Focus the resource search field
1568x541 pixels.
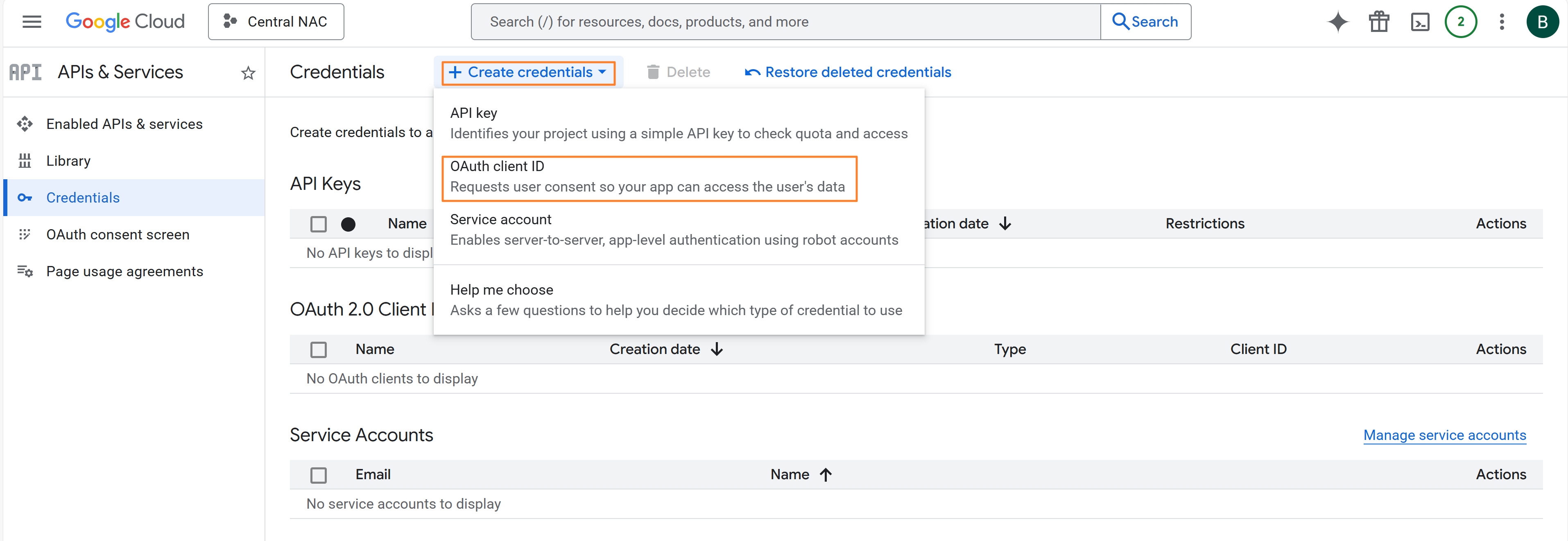click(x=785, y=22)
